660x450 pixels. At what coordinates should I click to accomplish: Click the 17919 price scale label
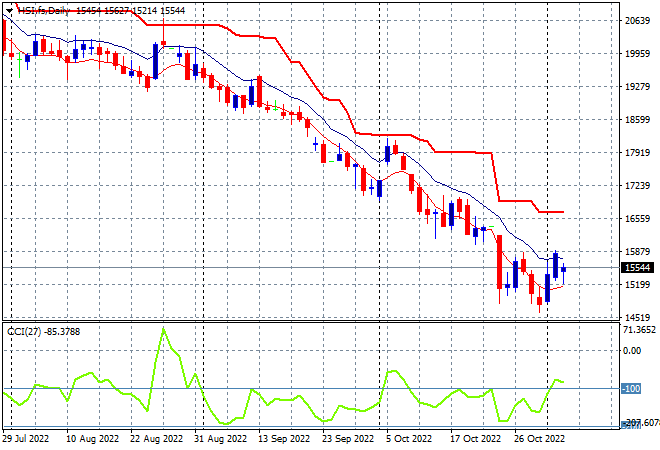[638, 152]
